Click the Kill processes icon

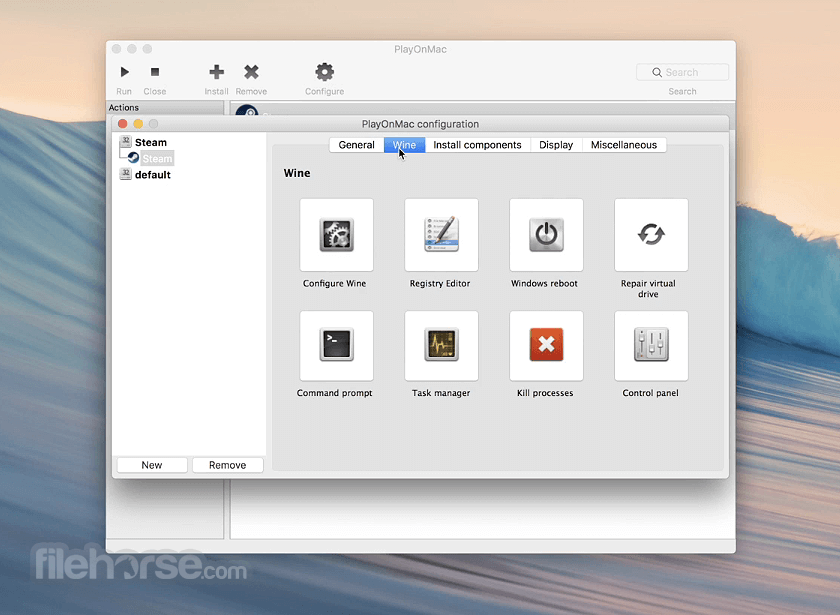(546, 346)
